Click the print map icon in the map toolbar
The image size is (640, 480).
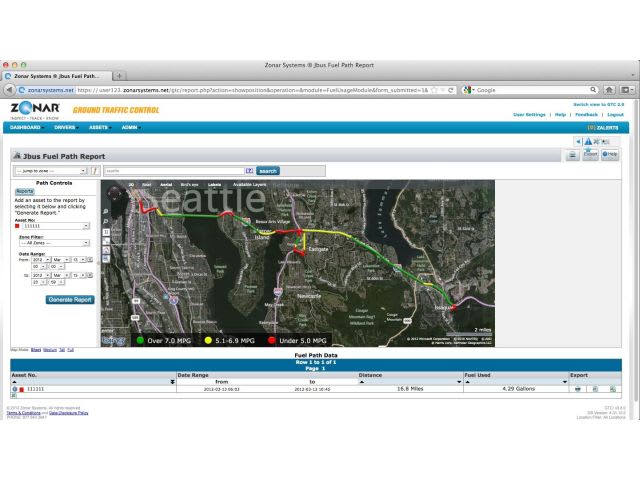tap(106, 259)
